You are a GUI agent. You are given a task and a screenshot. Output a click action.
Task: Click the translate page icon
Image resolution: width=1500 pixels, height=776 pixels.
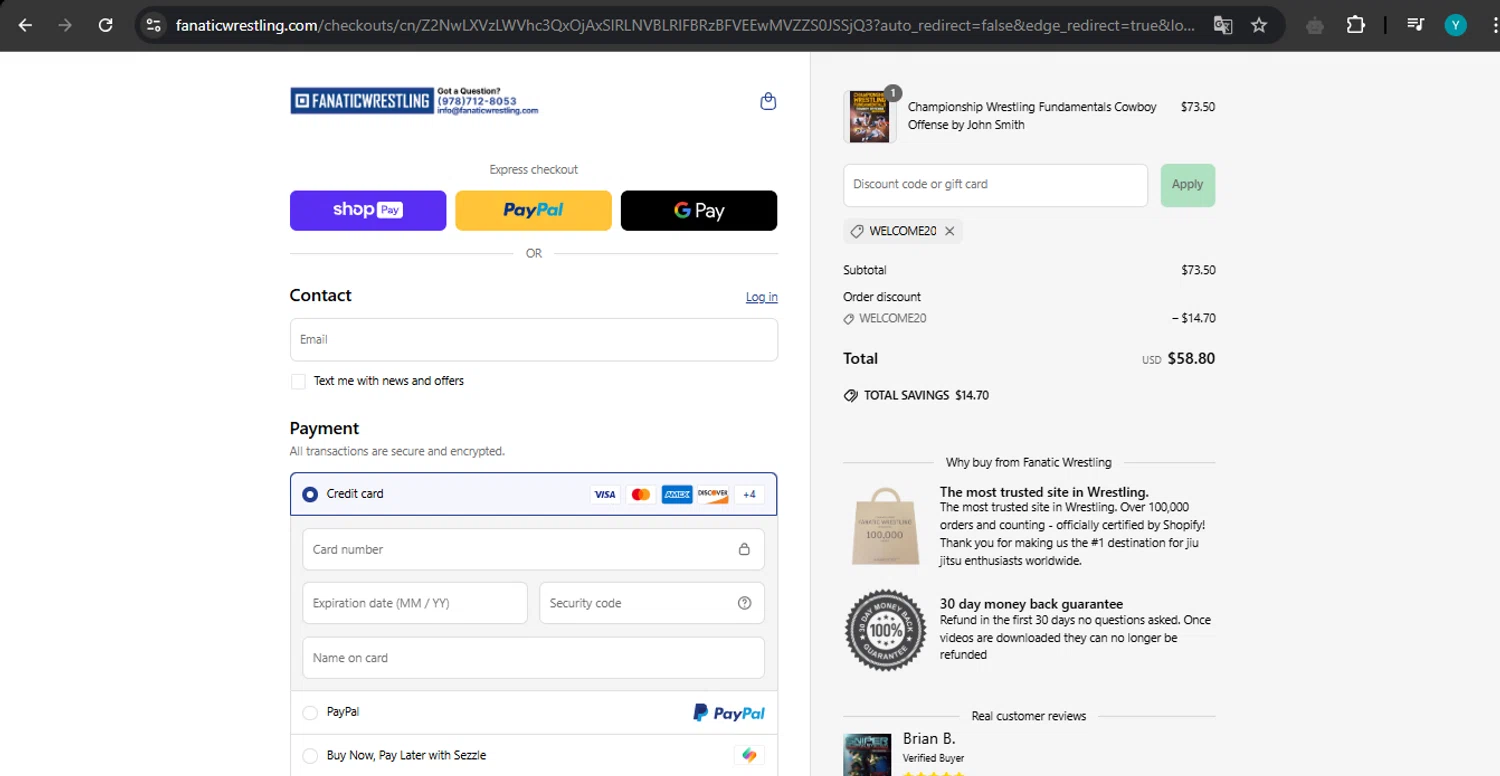[x=1222, y=25]
